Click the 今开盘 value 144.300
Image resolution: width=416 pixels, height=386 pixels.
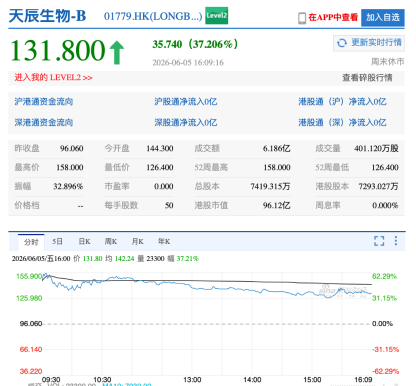coord(160,148)
